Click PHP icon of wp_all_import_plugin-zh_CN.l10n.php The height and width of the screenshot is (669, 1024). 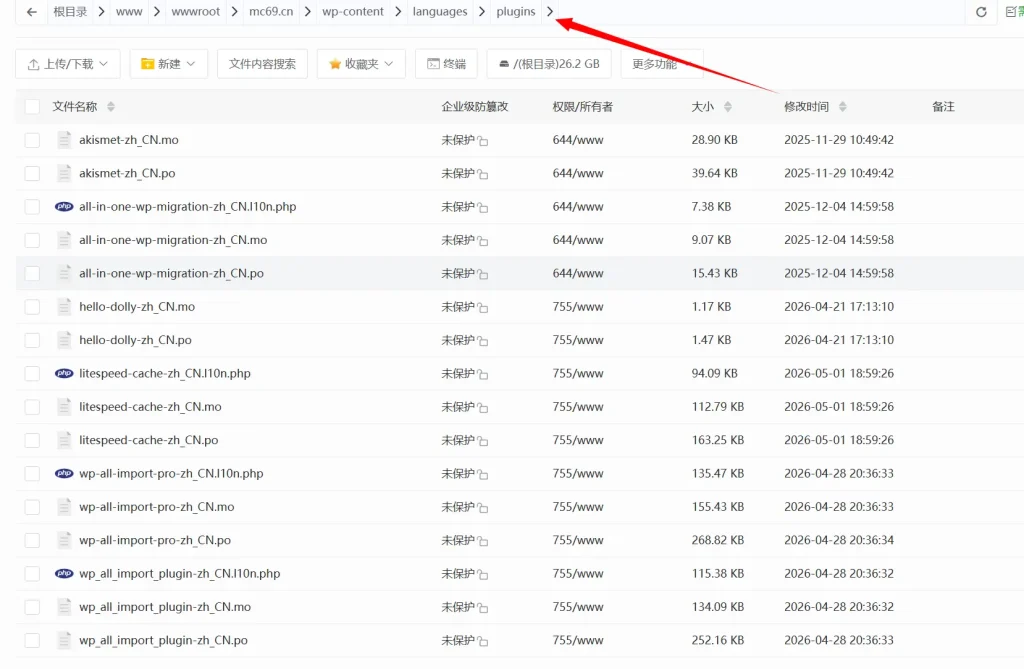pyautogui.click(x=64, y=573)
